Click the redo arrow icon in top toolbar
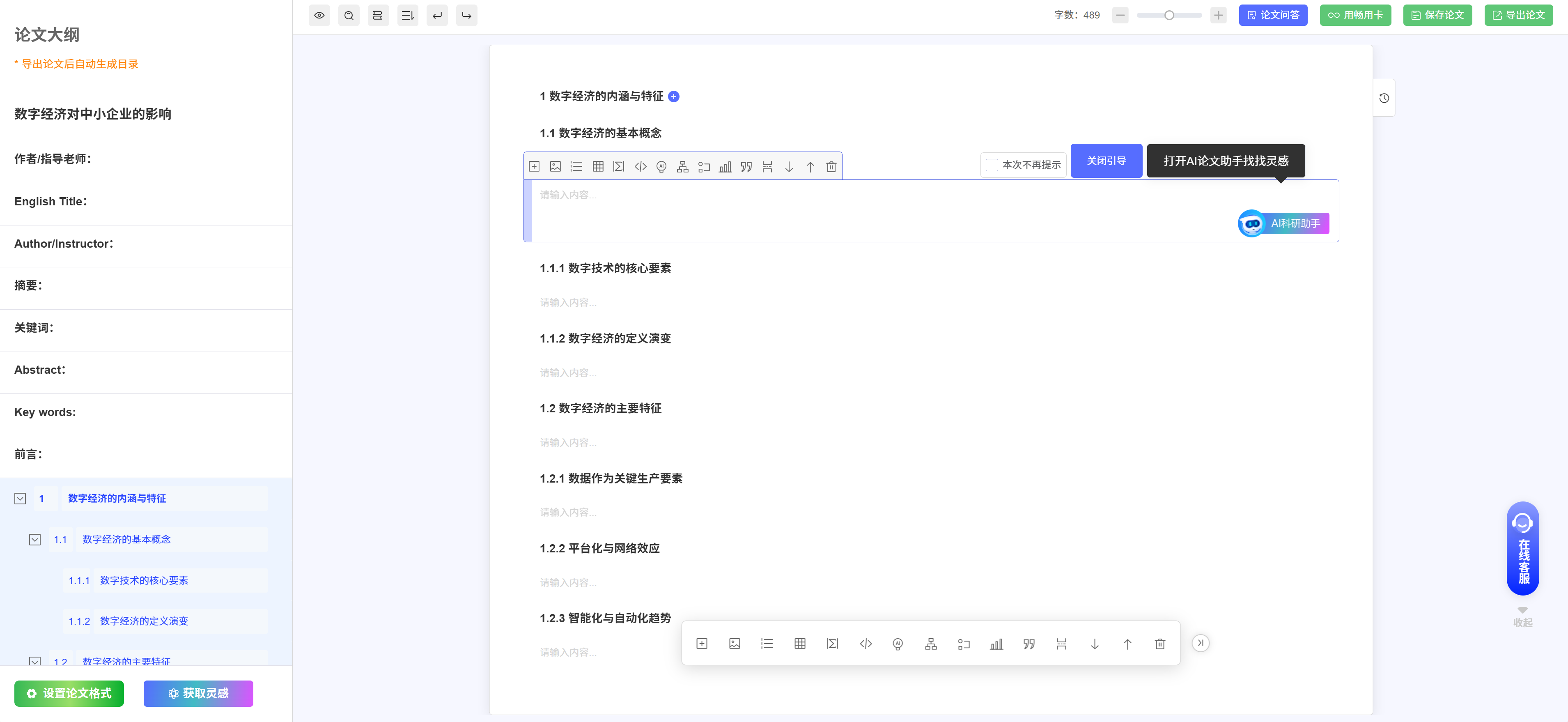The width and height of the screenshot is (1568, 722). [x=466, y=15]
